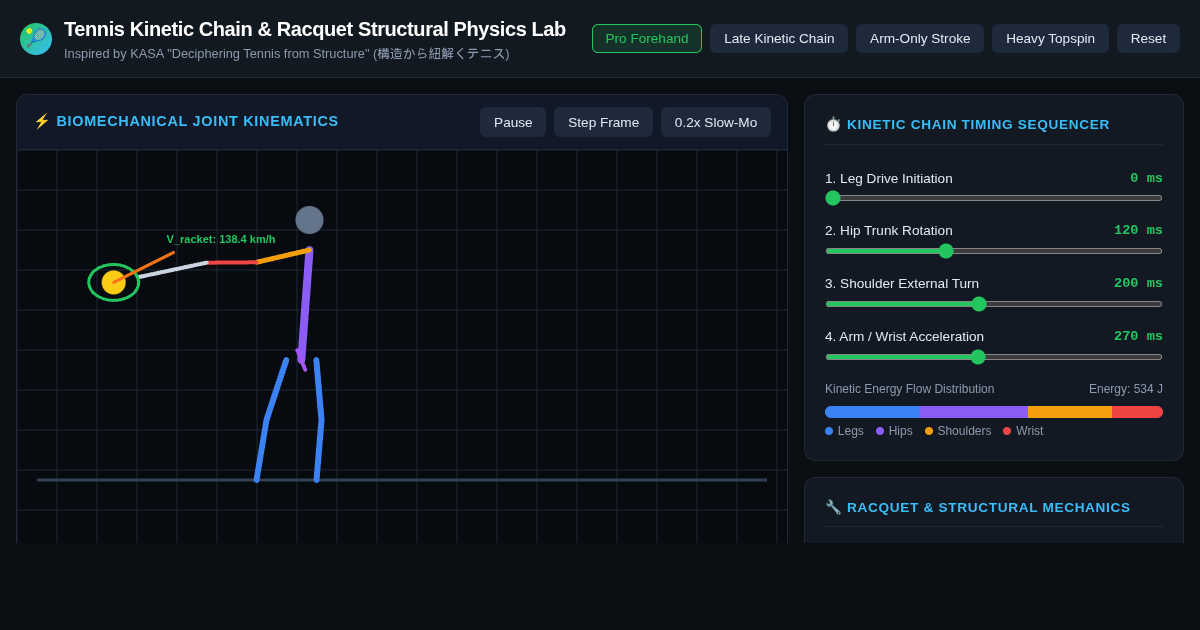Click the Hips legend dot

(x=880, y=431)
